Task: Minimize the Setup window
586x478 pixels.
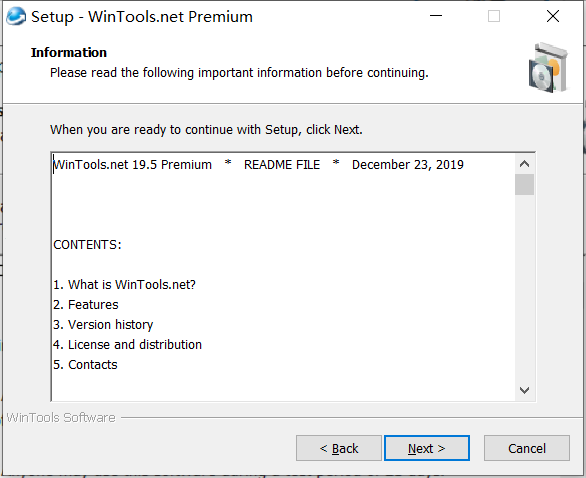Action: pos(436,16)
